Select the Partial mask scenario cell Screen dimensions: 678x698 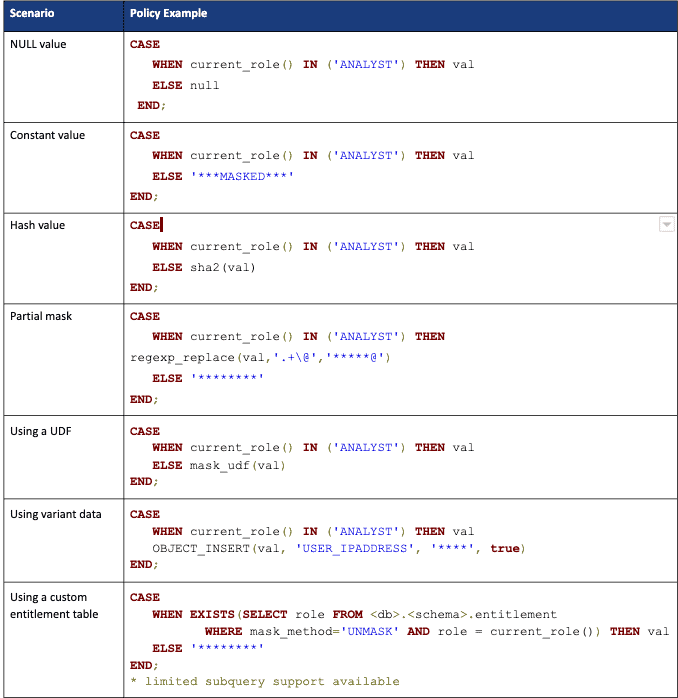pos(41,316)
